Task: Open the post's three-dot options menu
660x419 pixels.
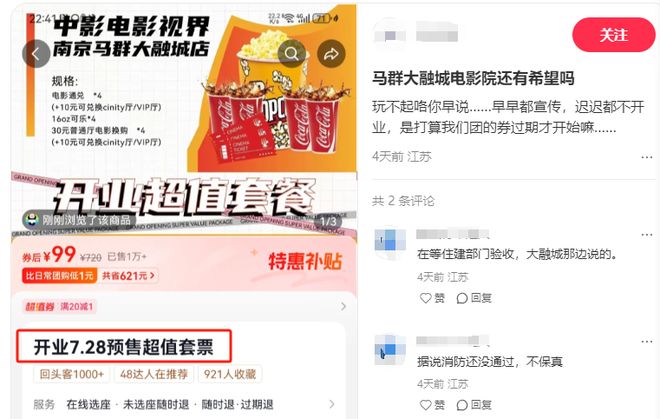Action: [x=647, y=157]
